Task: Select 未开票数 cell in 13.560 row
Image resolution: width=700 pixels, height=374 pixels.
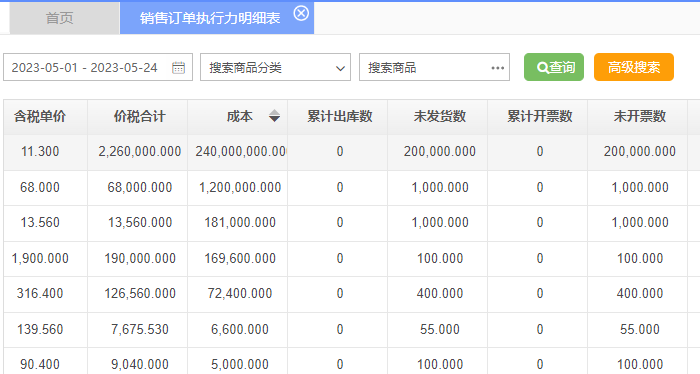Action: pos(638,223)
